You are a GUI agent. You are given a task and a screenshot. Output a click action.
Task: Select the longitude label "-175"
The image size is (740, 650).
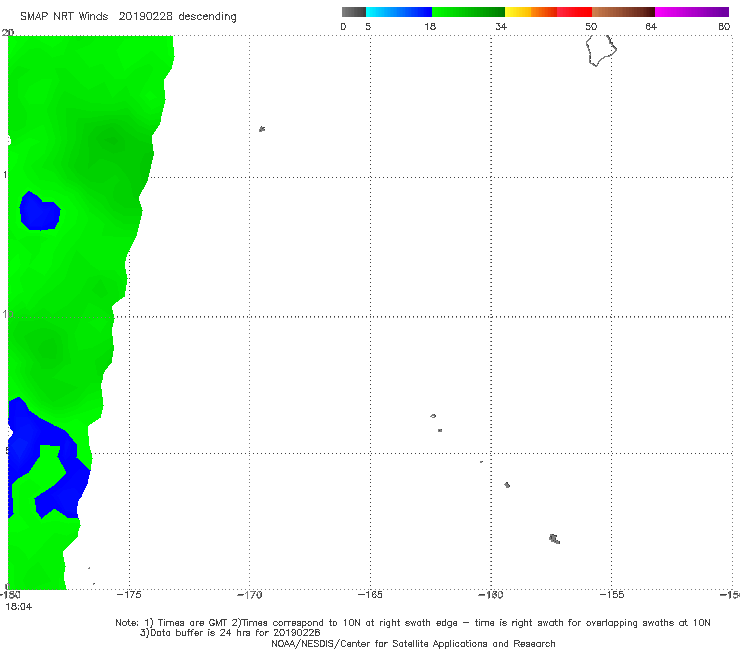pyautogui.click(x=129, y=595)
